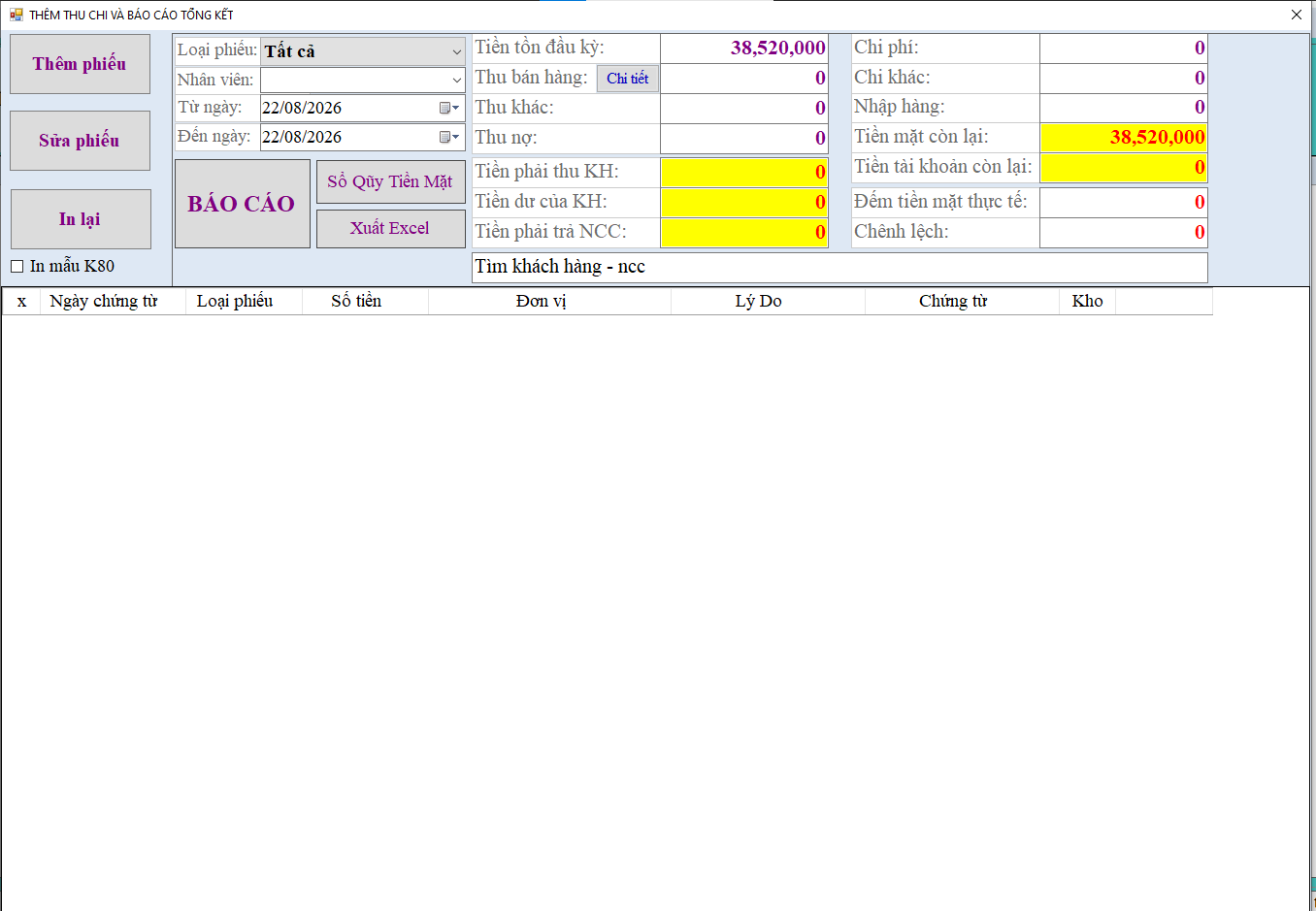Click the Thu nợ amount field
This screenshot has height=911, width=1316.
tap(744, 139)
